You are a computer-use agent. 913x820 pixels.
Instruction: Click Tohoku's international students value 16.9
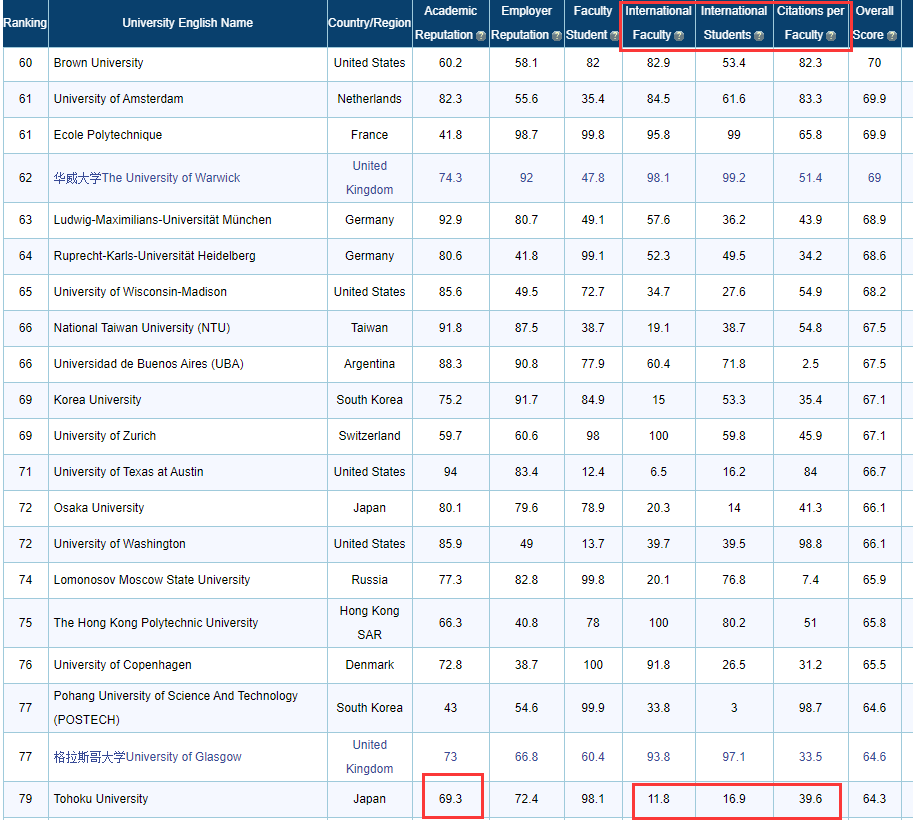pyautogui.click(x=734, y=799)
